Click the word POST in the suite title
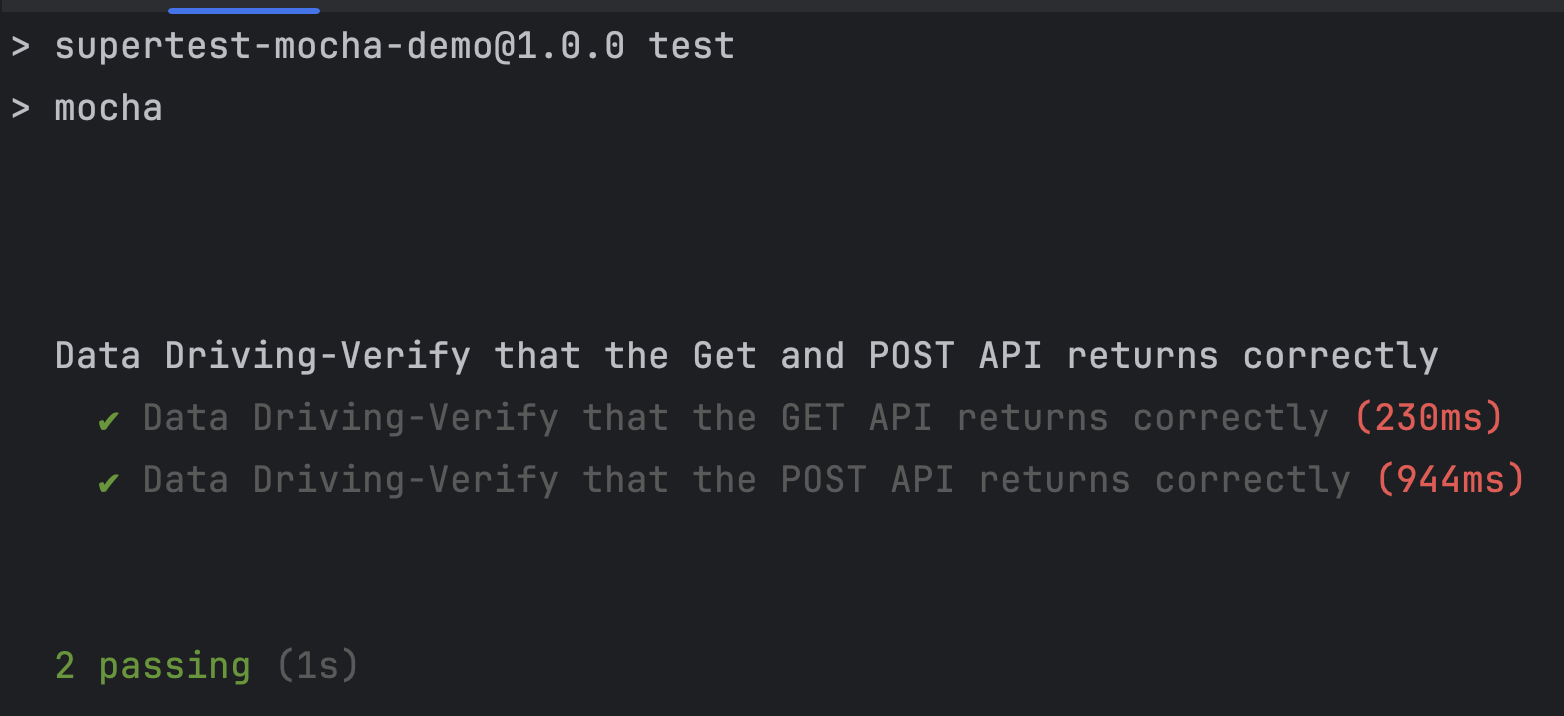Image resolution: width=1564 pixels, height=716 pixels. (x=912, y=357)
